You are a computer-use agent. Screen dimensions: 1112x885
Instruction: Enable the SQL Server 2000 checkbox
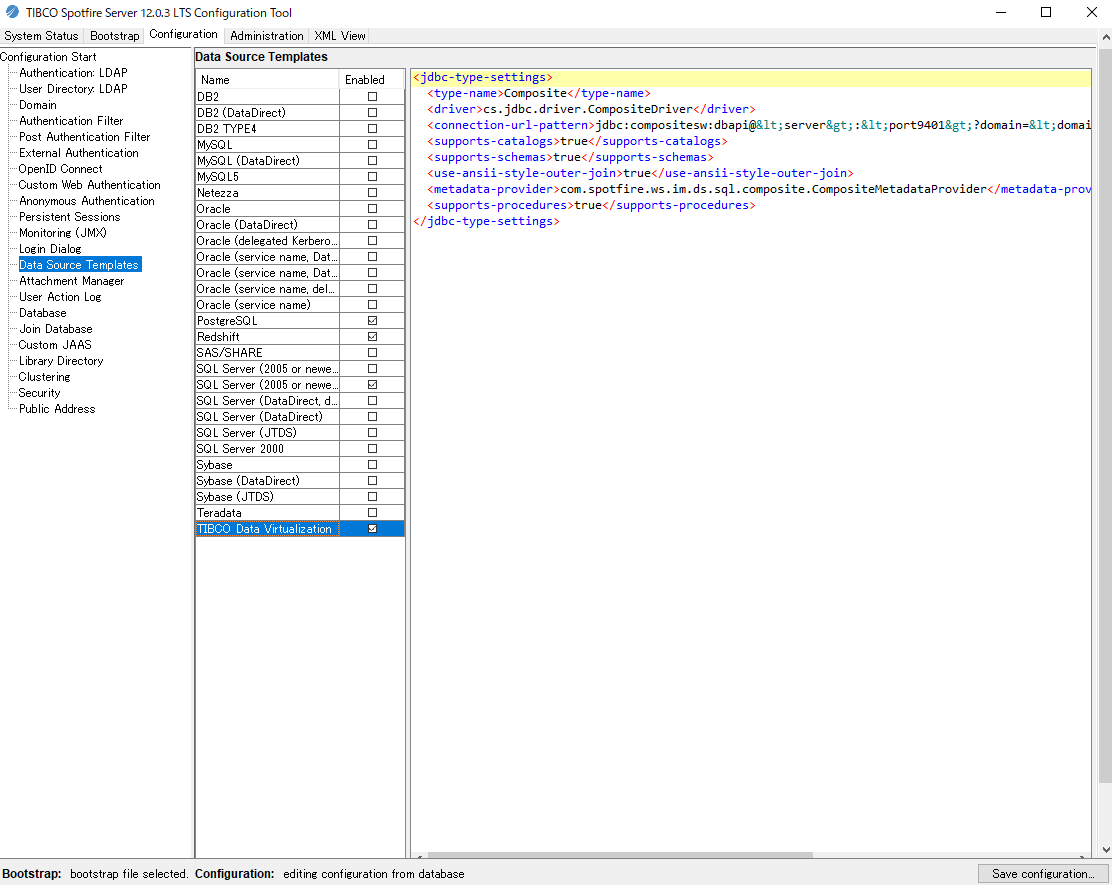(x=372, y=449)
